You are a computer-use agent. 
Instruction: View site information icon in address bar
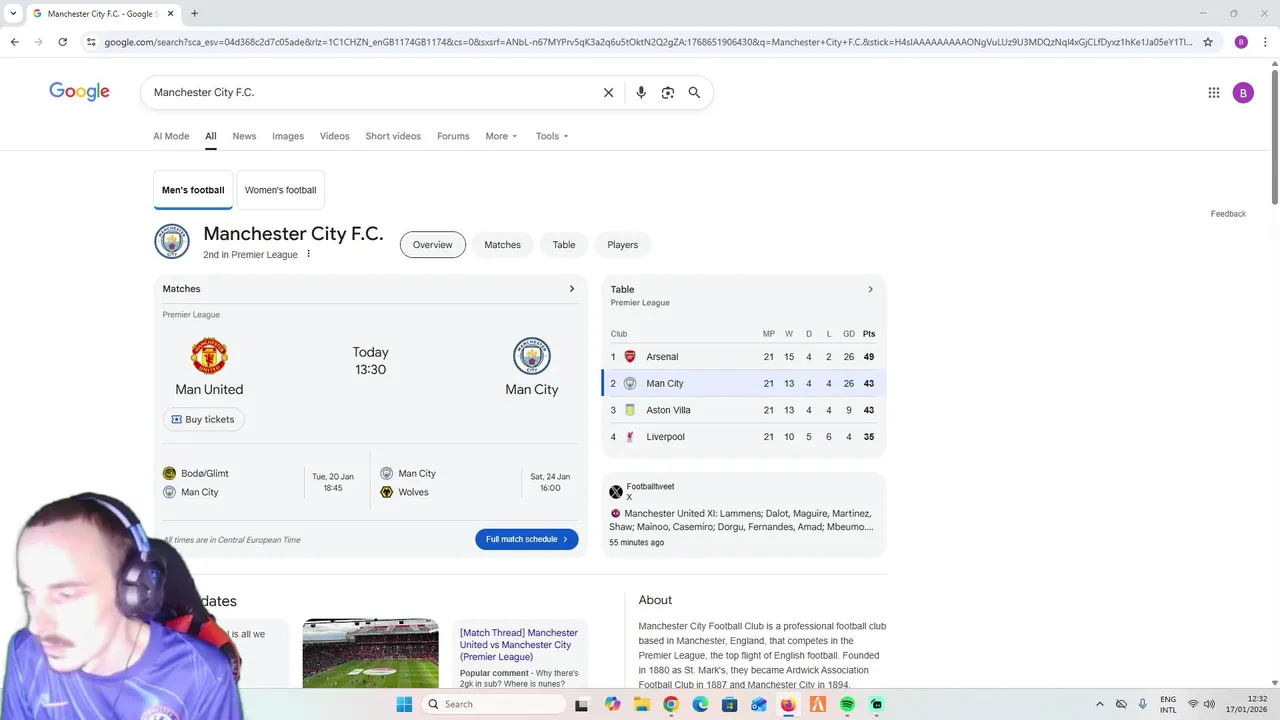click(x=91, y=42)
